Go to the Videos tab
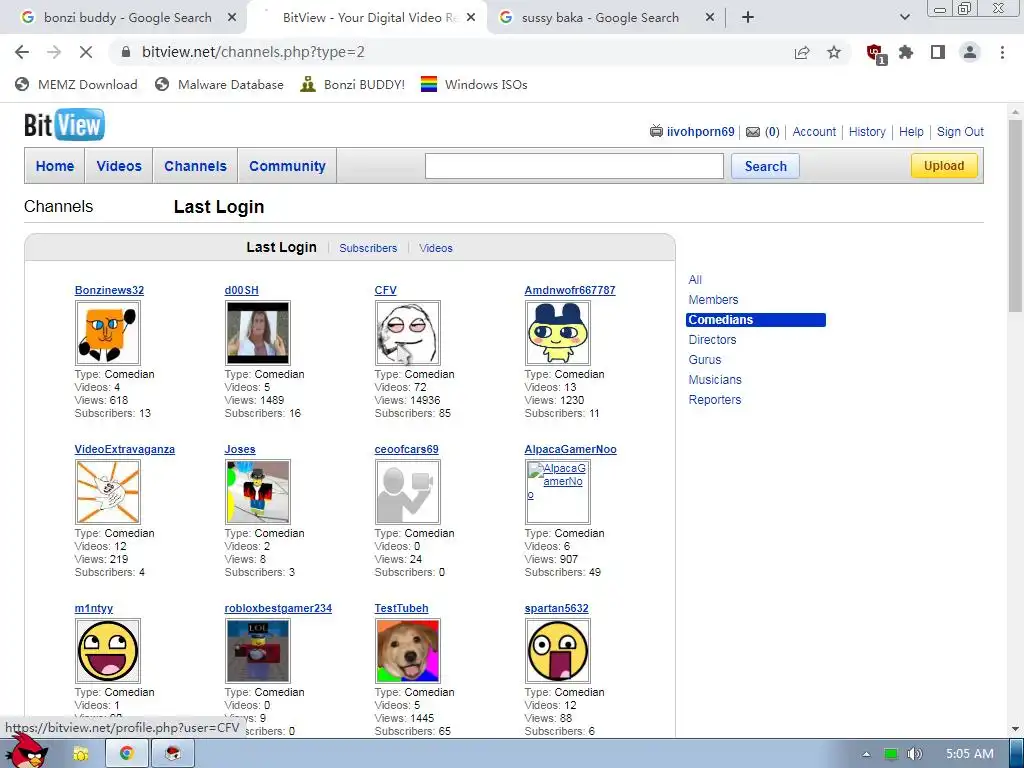This screenshot has width=1024, height=768. (x=119, y=166)
